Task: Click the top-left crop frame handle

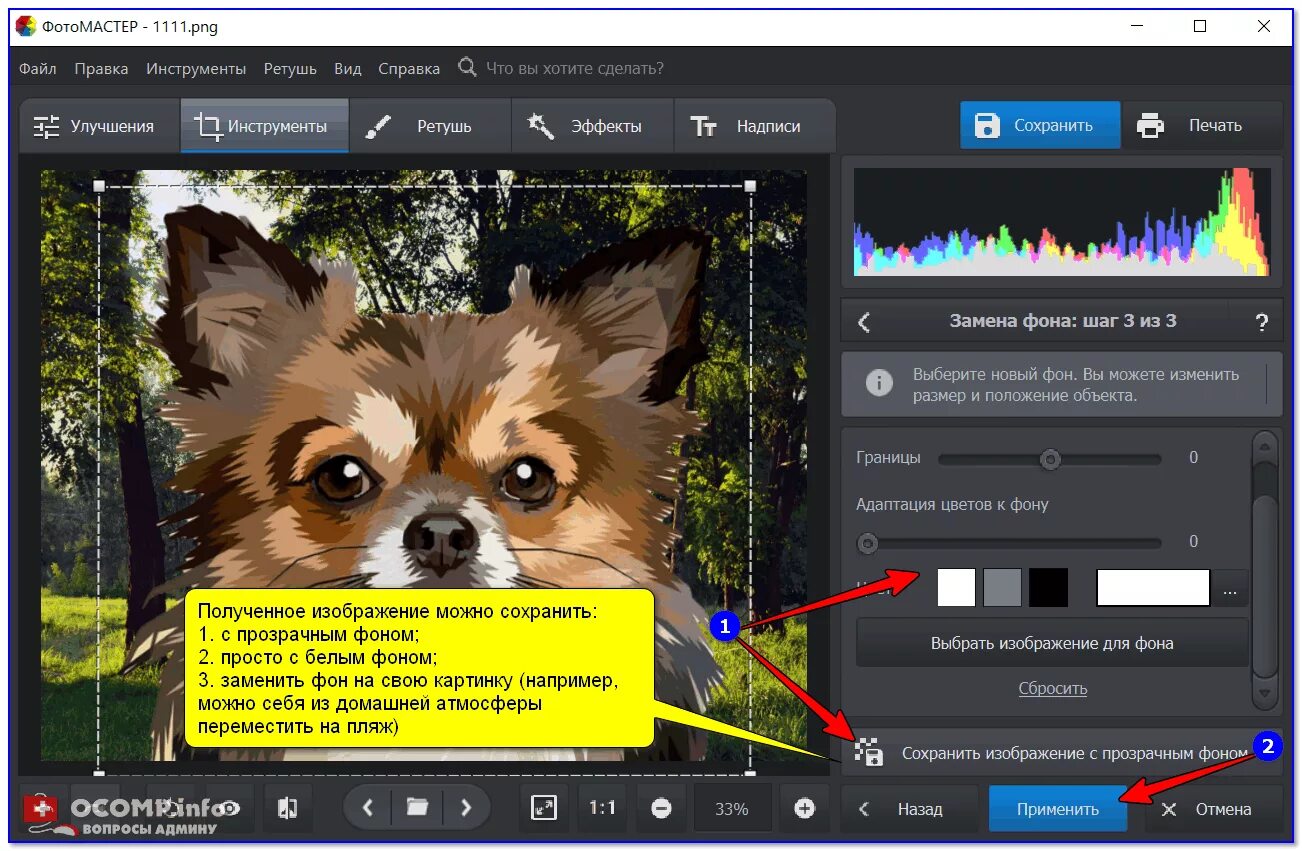Action: [98, 186]
